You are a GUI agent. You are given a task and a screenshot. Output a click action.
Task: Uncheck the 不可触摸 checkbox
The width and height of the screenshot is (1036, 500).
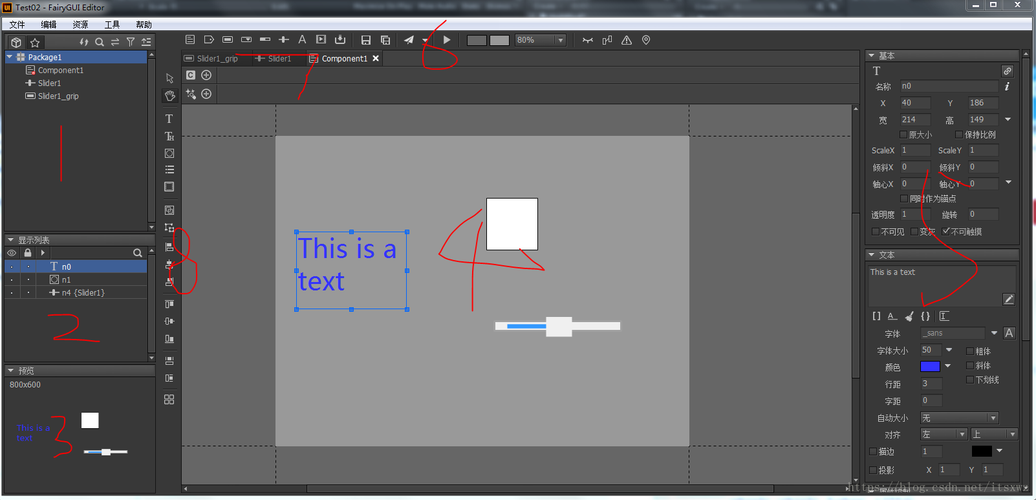pos(946,232)
